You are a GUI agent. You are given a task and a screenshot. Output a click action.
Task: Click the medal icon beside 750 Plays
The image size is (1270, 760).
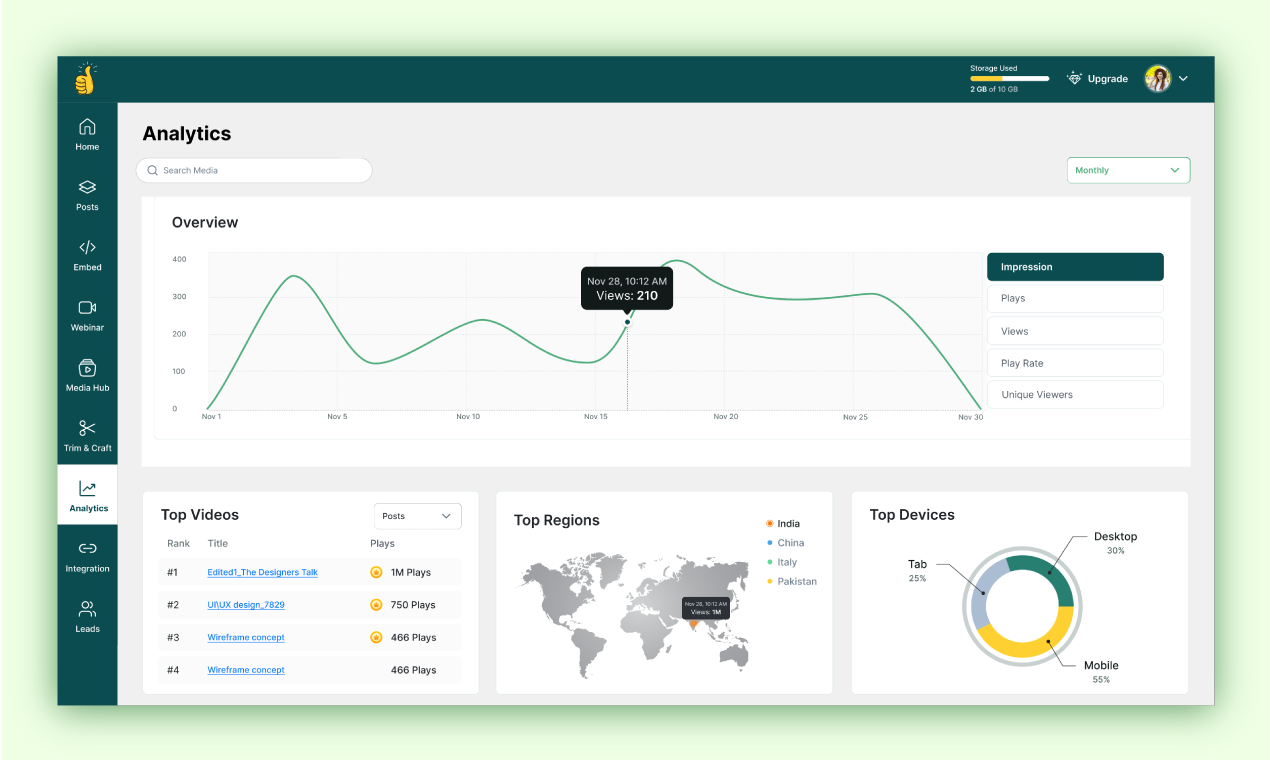click(x=376, y=605)
